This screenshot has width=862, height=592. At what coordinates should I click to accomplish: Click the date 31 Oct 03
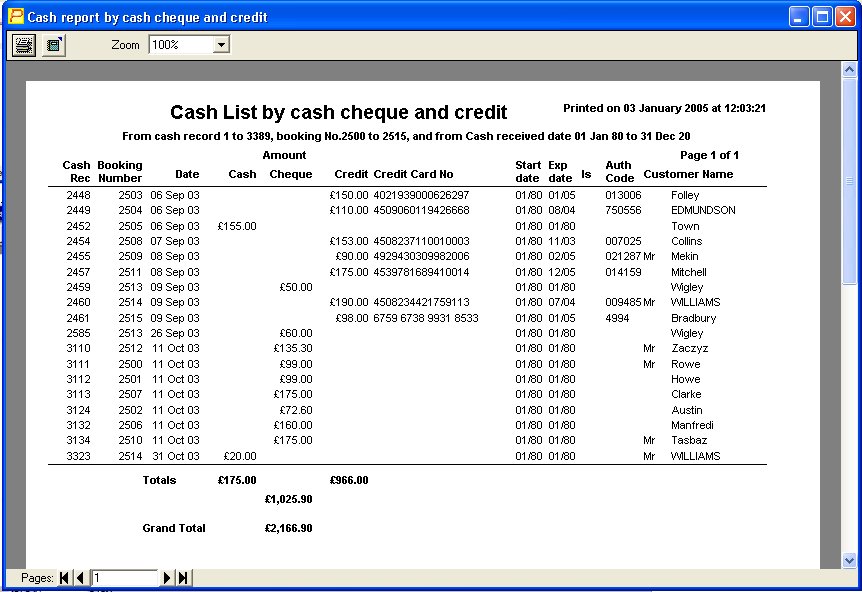(176, 456)
